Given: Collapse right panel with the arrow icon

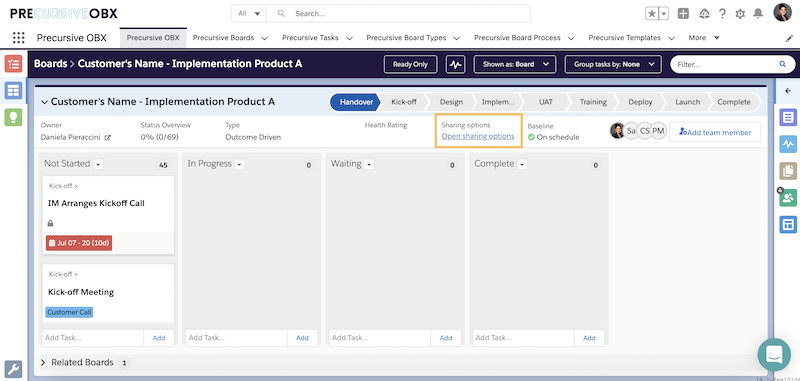Looking at the screenshot, I should [x=788, y=91].
